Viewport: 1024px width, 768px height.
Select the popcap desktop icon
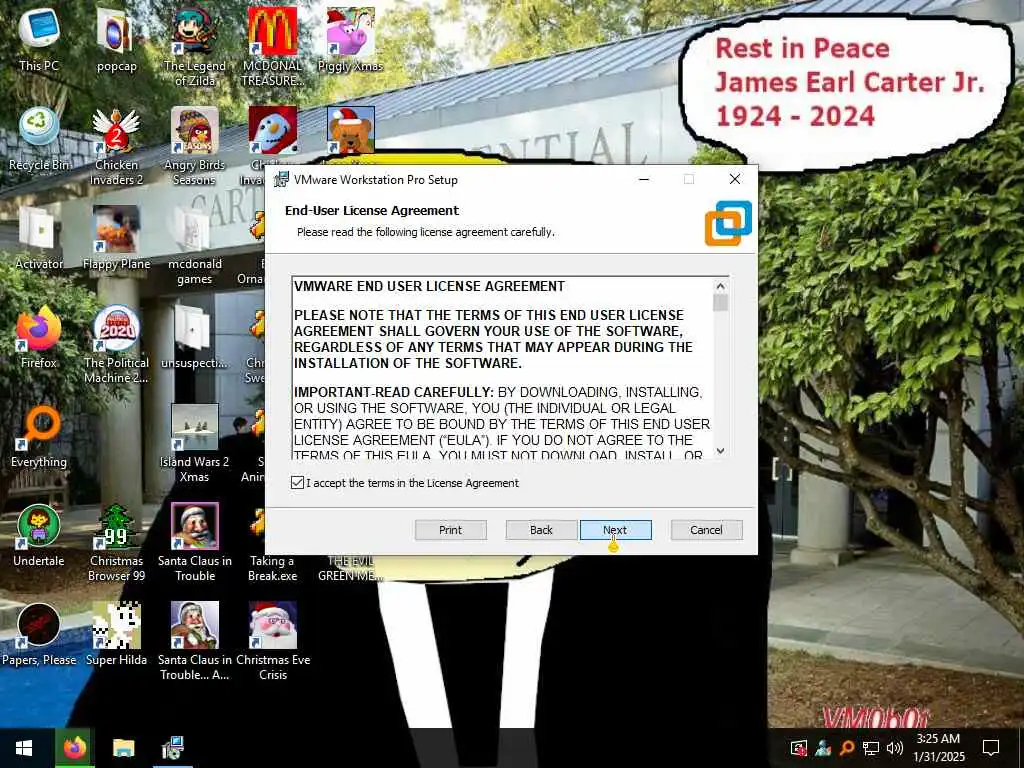[x=116, y=39]
